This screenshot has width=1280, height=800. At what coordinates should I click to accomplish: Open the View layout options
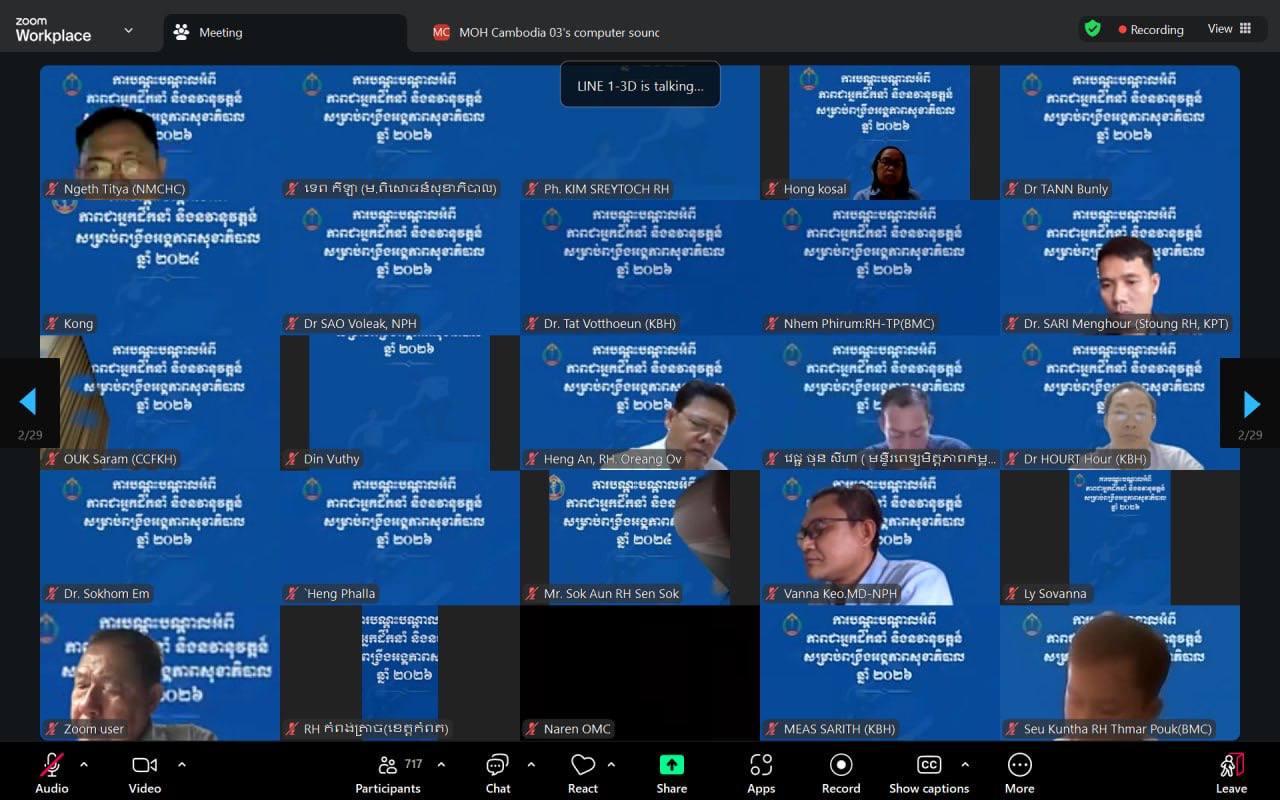[x=1229, y=29]
